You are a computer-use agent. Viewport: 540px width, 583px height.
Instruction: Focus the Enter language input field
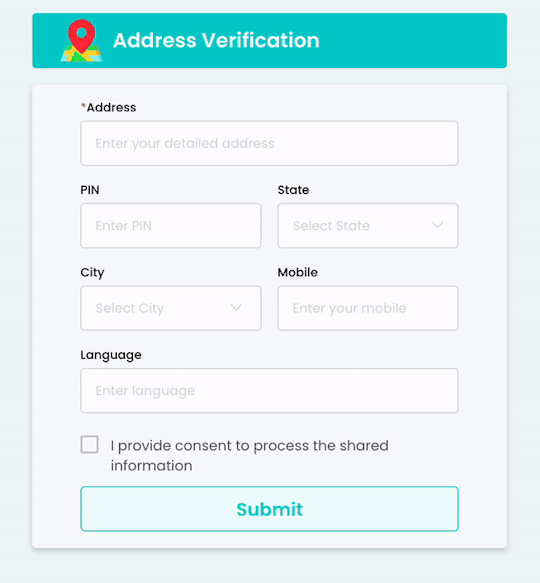(x=269, y=391)
